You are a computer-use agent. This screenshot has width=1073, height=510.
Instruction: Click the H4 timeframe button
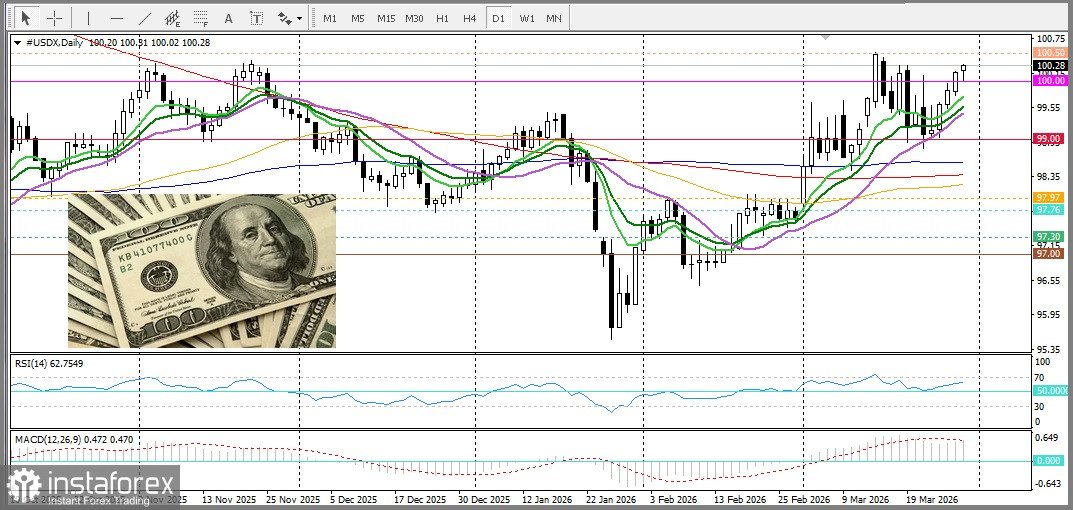[x=470, y=18]
